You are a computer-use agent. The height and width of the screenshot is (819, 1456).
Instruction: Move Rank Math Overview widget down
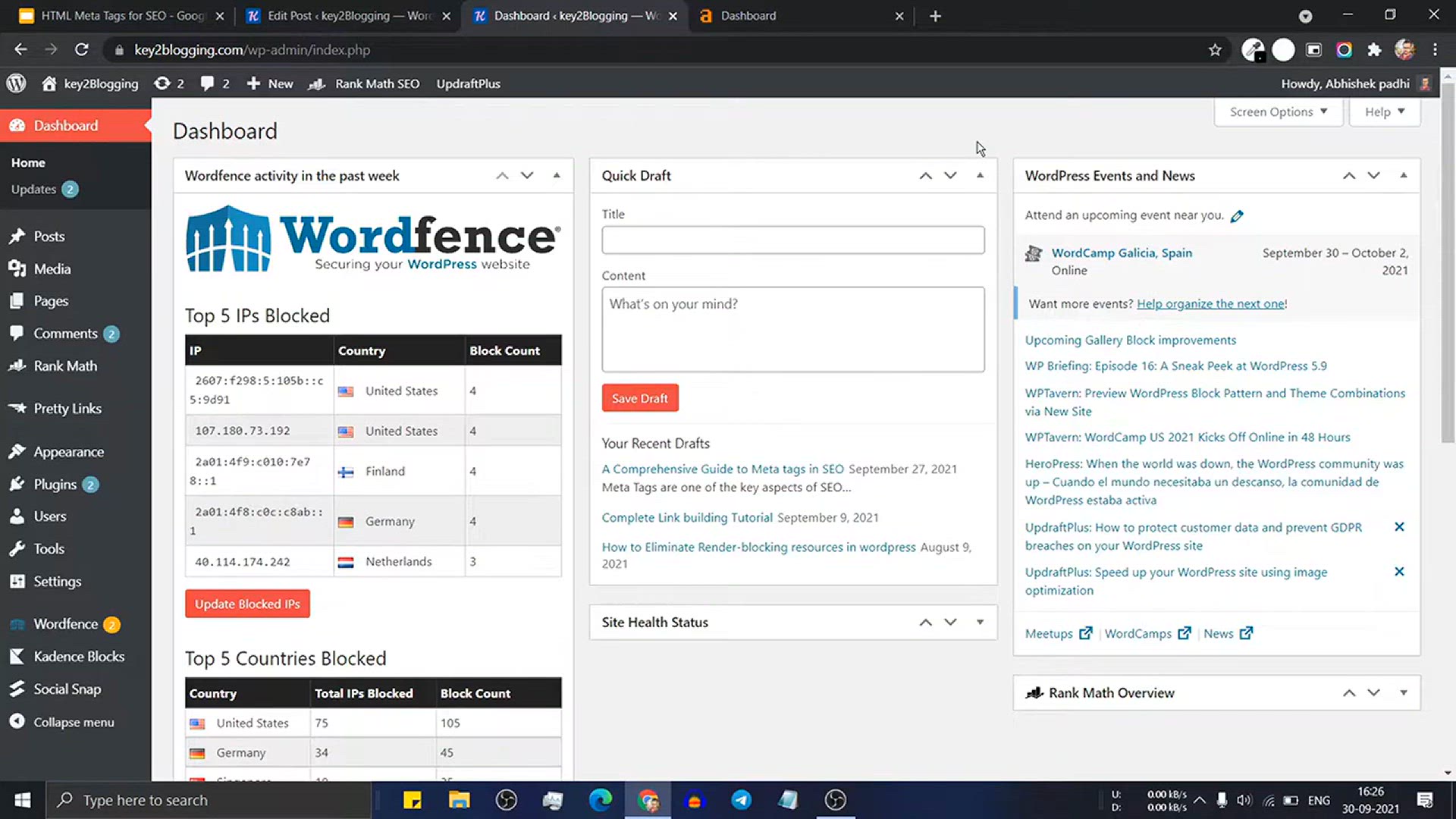1373,692
